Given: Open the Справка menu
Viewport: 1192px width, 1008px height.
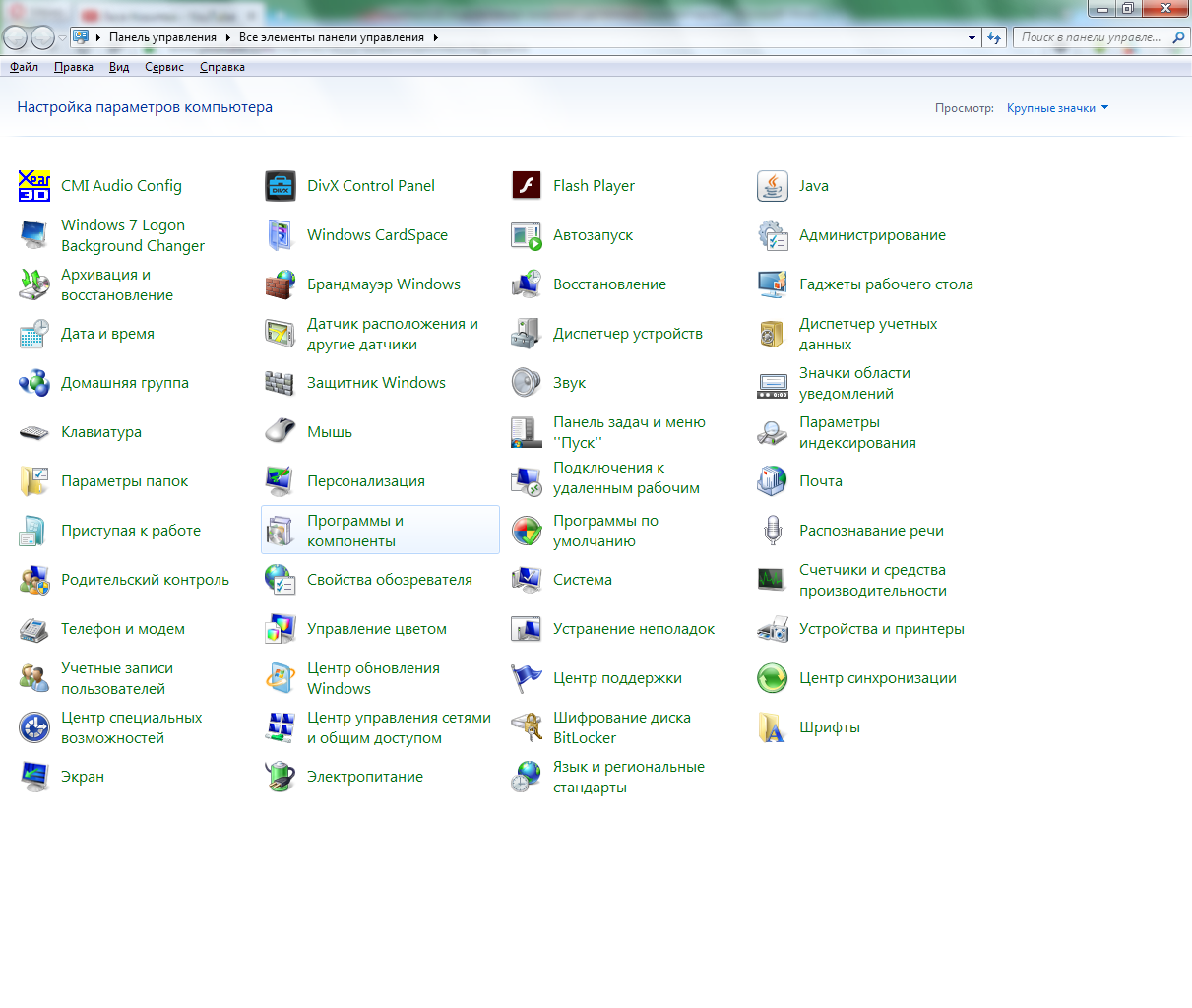Looking at the screenshot, I should pyautogui.click(x=221, y=67).
